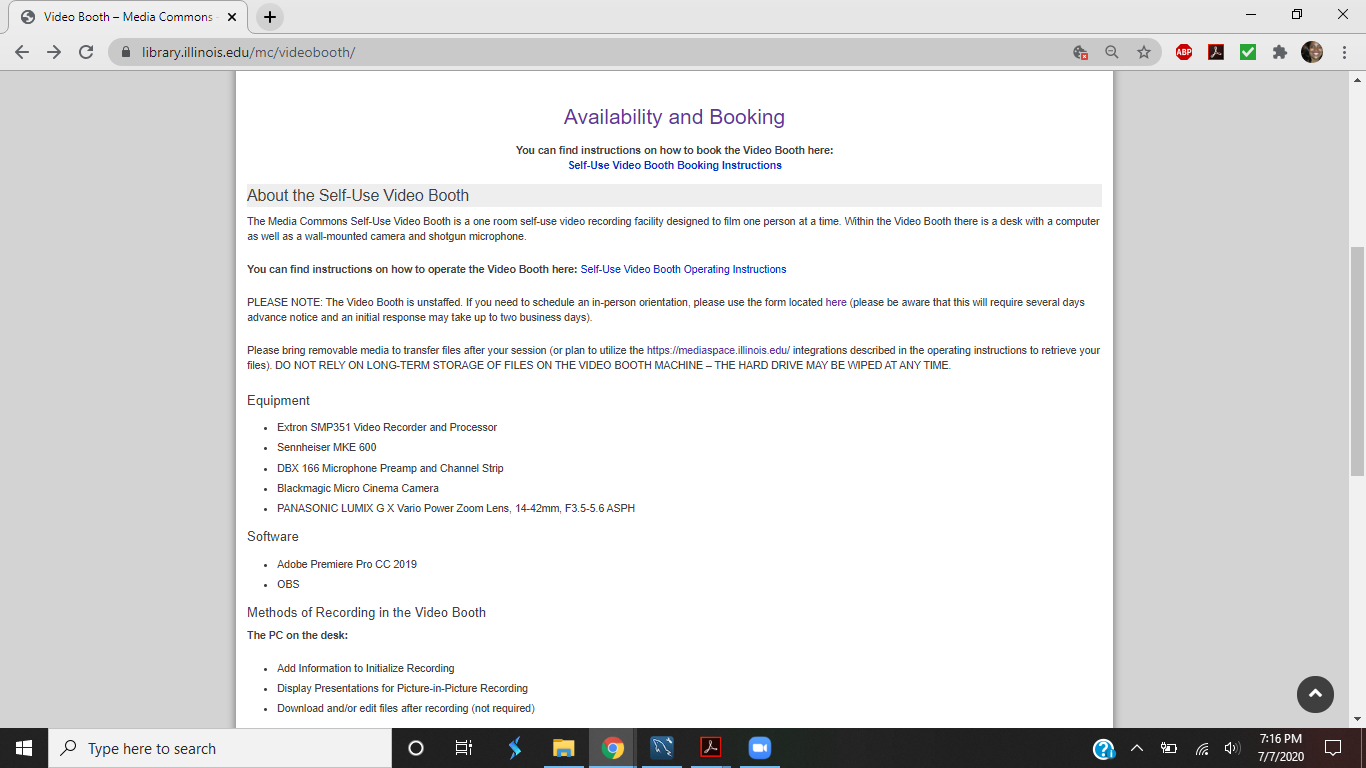Visit the mediaspace.illinois.edu link
The image size is (1366, 768).
(718, 350)
